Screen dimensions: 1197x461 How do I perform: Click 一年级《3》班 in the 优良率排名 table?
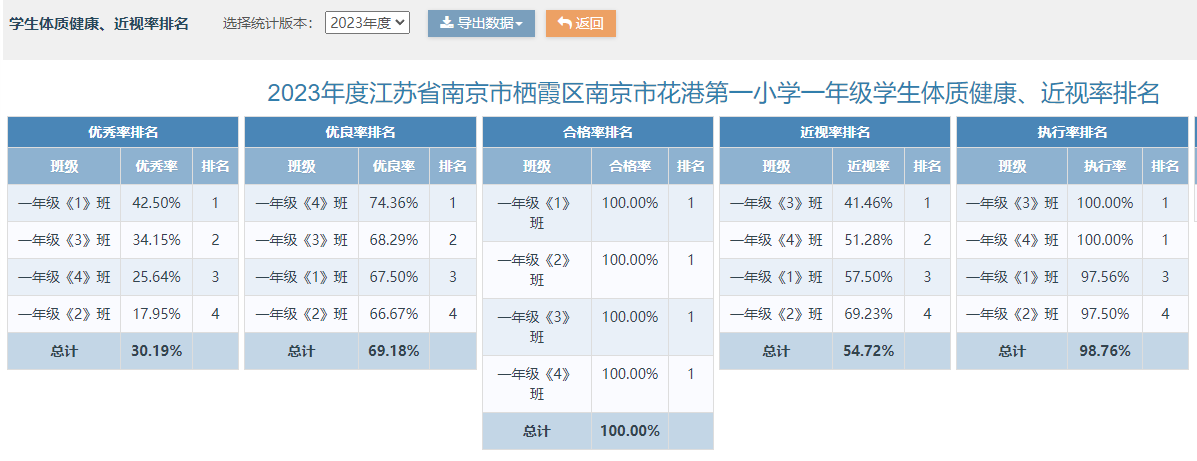tap(302, 240)
